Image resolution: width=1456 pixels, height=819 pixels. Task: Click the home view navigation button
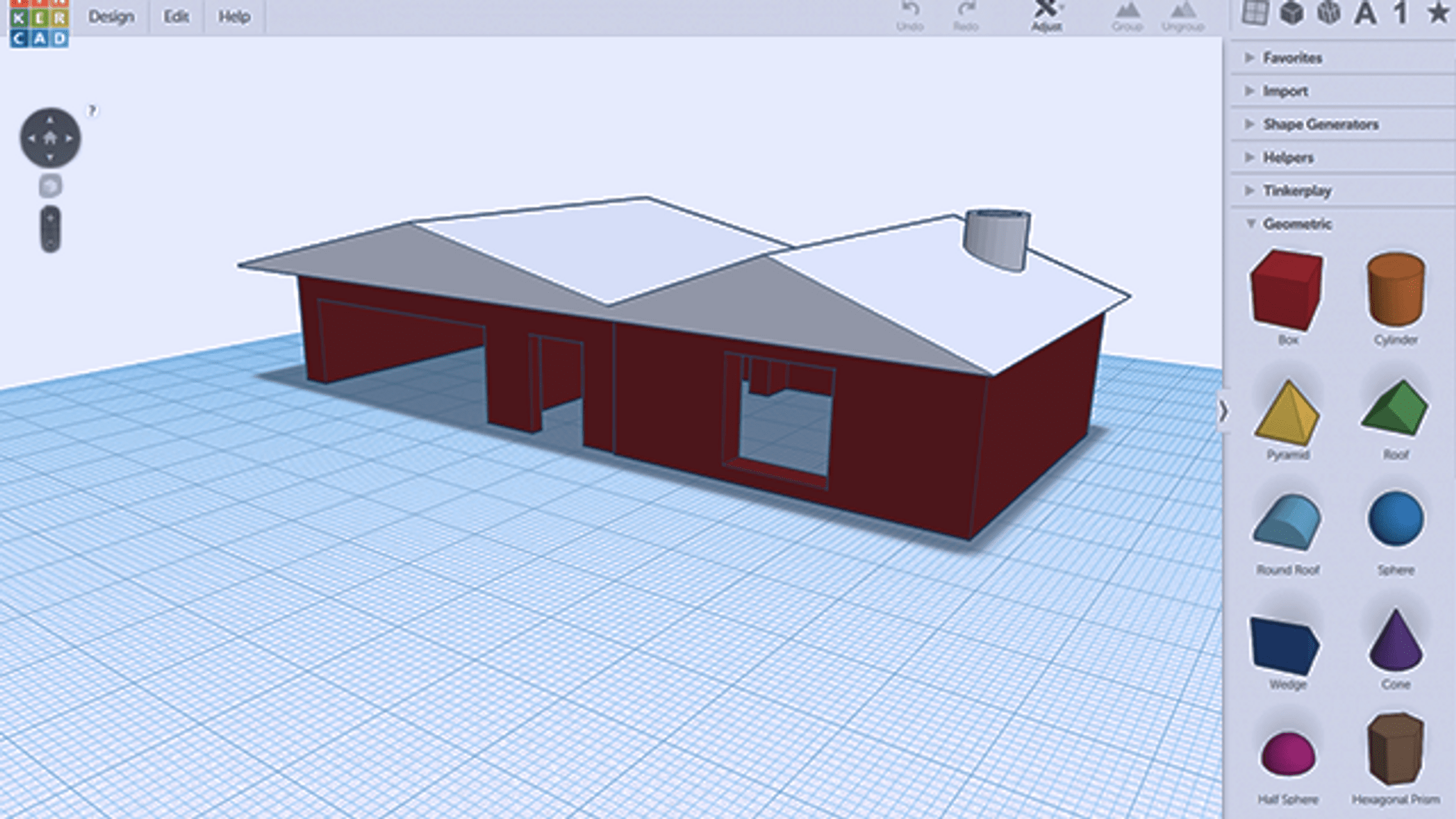click(x=50, y=138)
